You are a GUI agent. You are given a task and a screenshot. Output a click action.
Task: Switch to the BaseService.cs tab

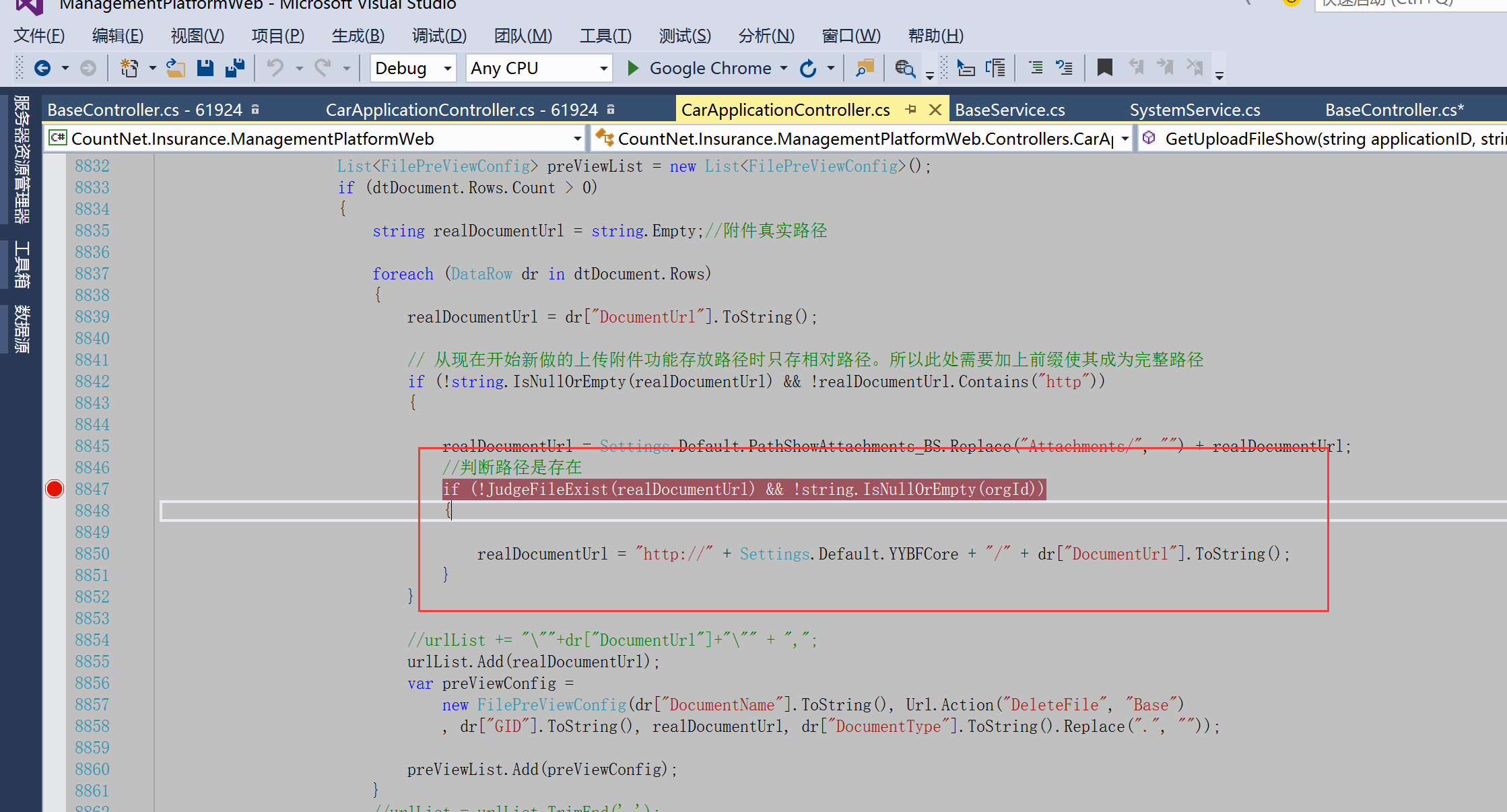[1009, 110]
